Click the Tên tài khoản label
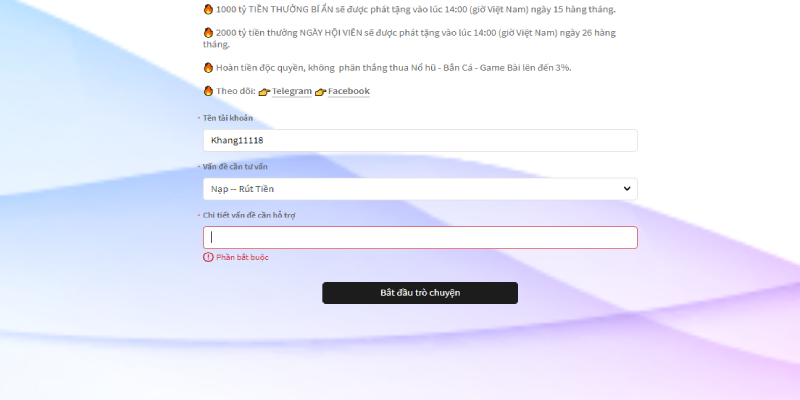Screen dimensions: 800x400 pos(228,118)
